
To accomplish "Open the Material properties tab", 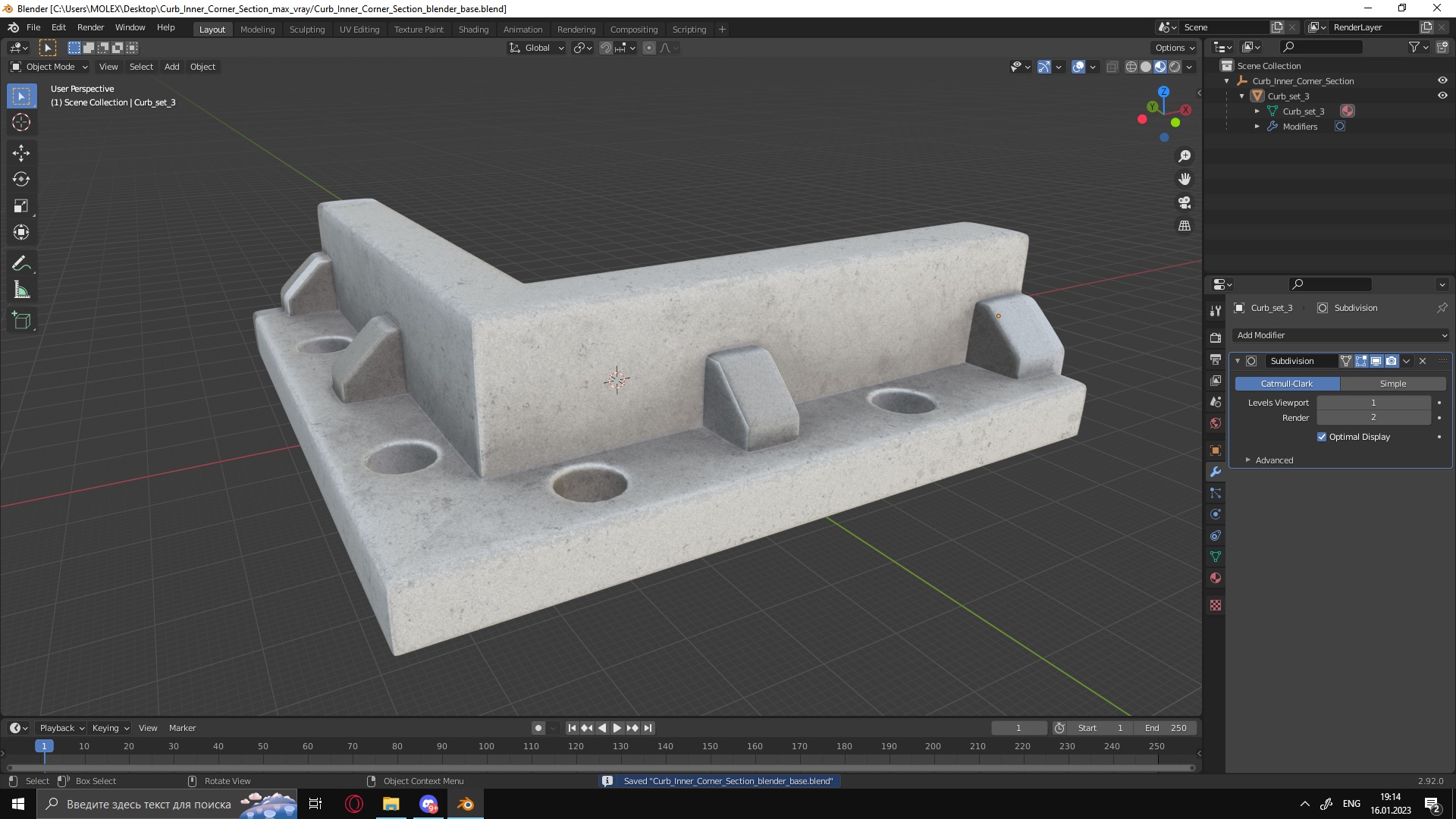I will [1216, 578].
